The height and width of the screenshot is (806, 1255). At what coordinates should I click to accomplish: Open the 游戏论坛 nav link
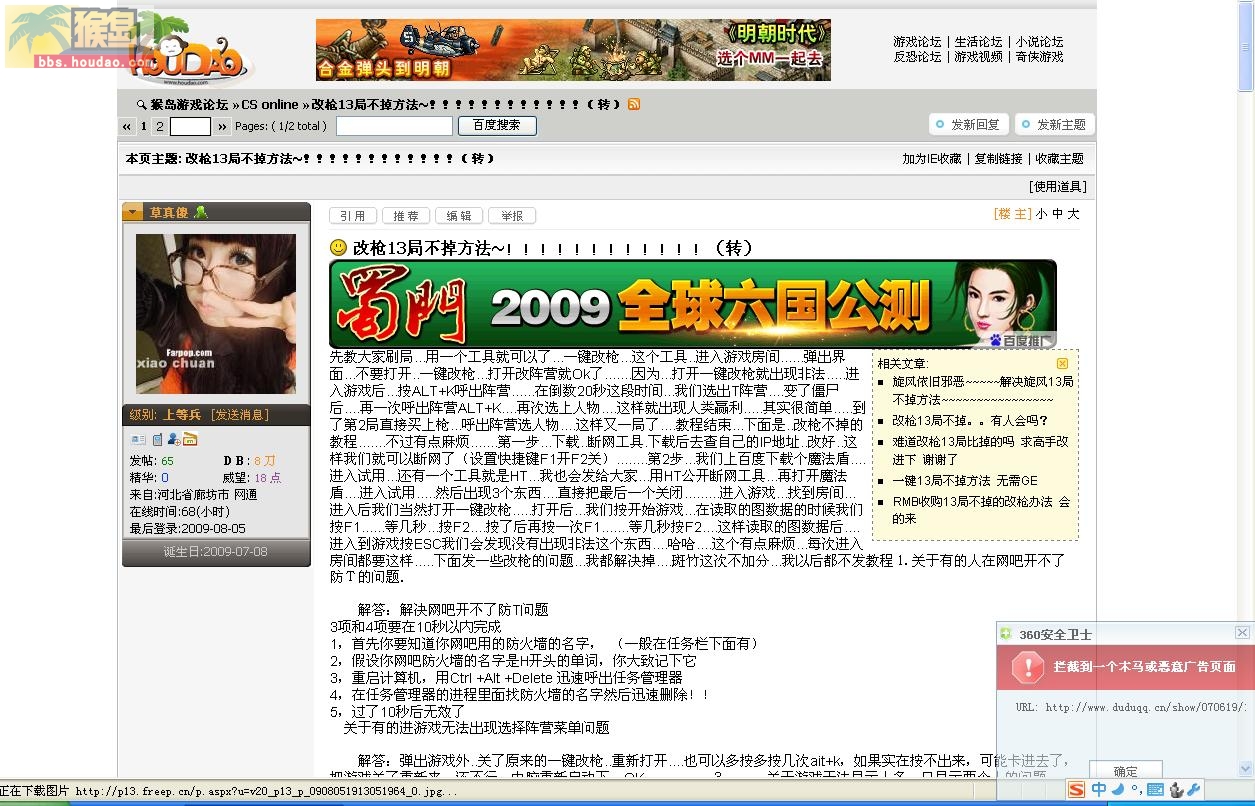coord(918,42)
